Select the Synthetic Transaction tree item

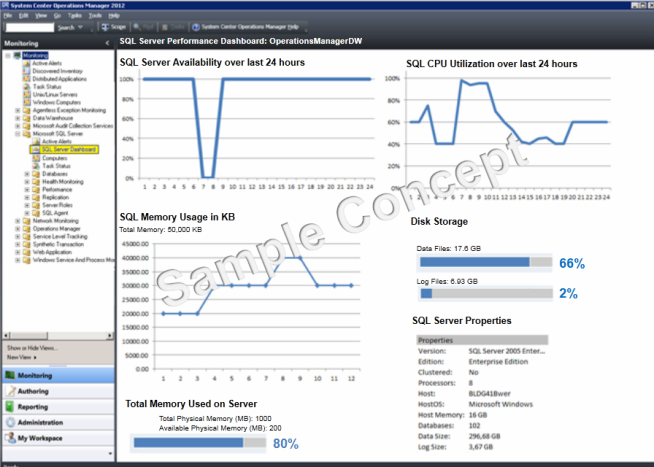pyautogui.click(x=58, y=244)
